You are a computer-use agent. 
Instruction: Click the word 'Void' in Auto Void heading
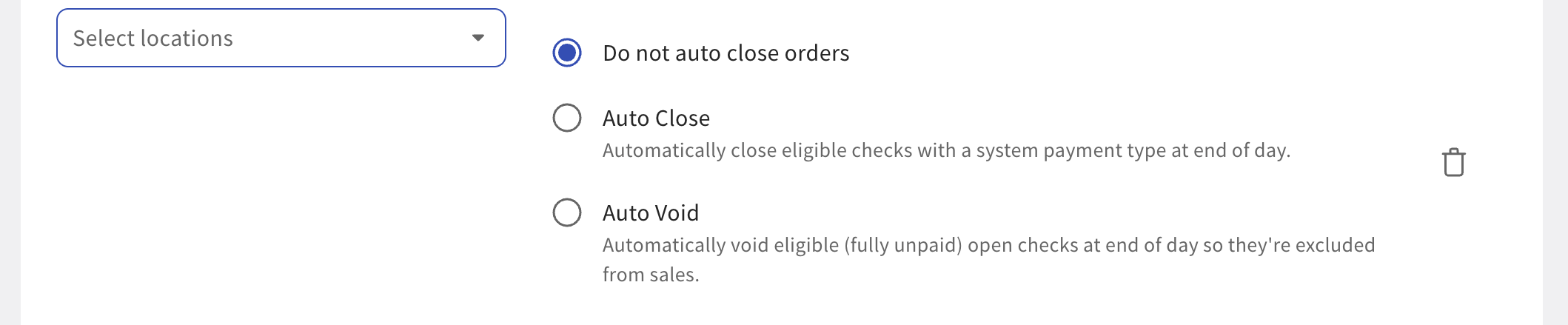click(677, 213)
